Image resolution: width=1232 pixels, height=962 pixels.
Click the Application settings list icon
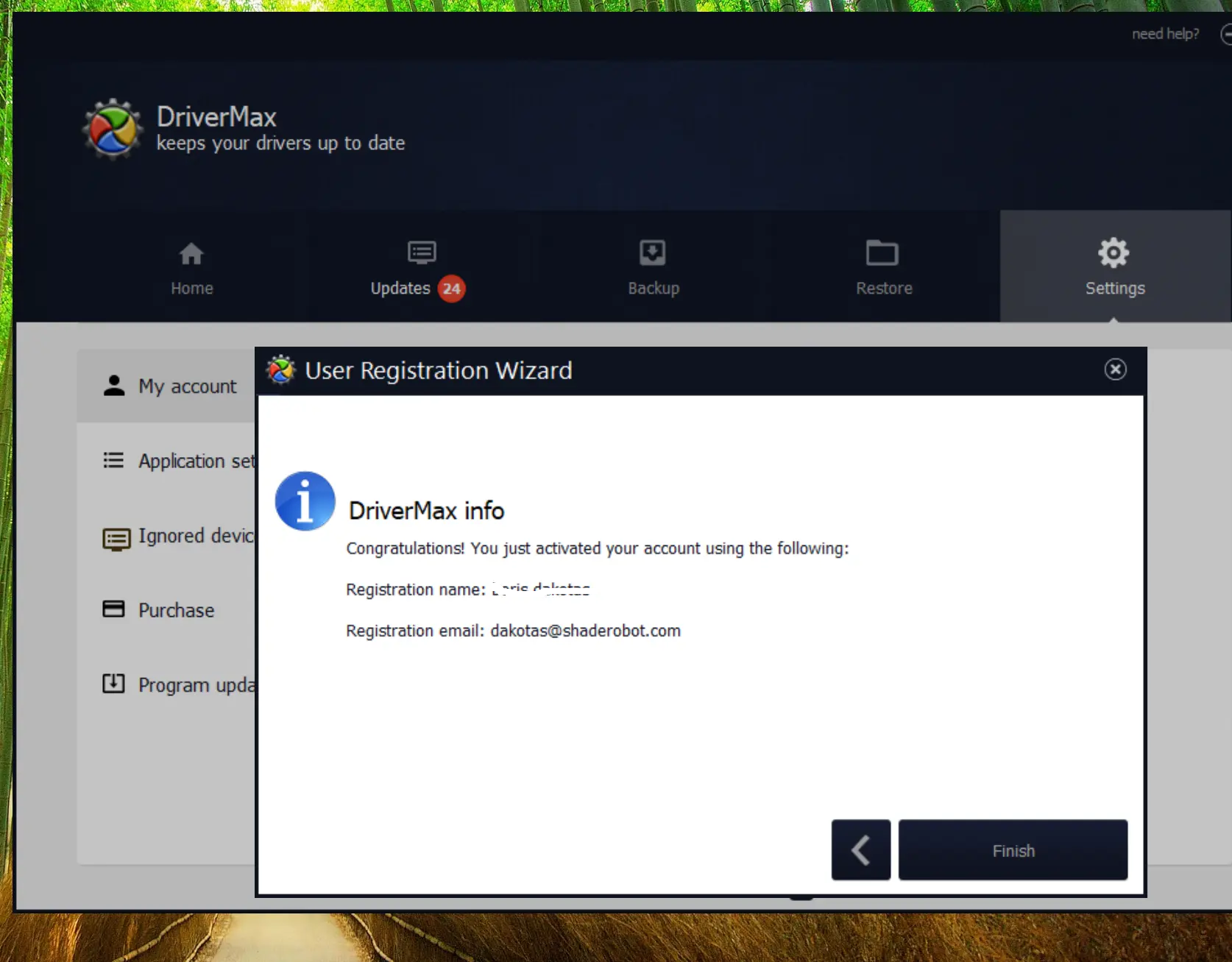click(x=113, y=460)
